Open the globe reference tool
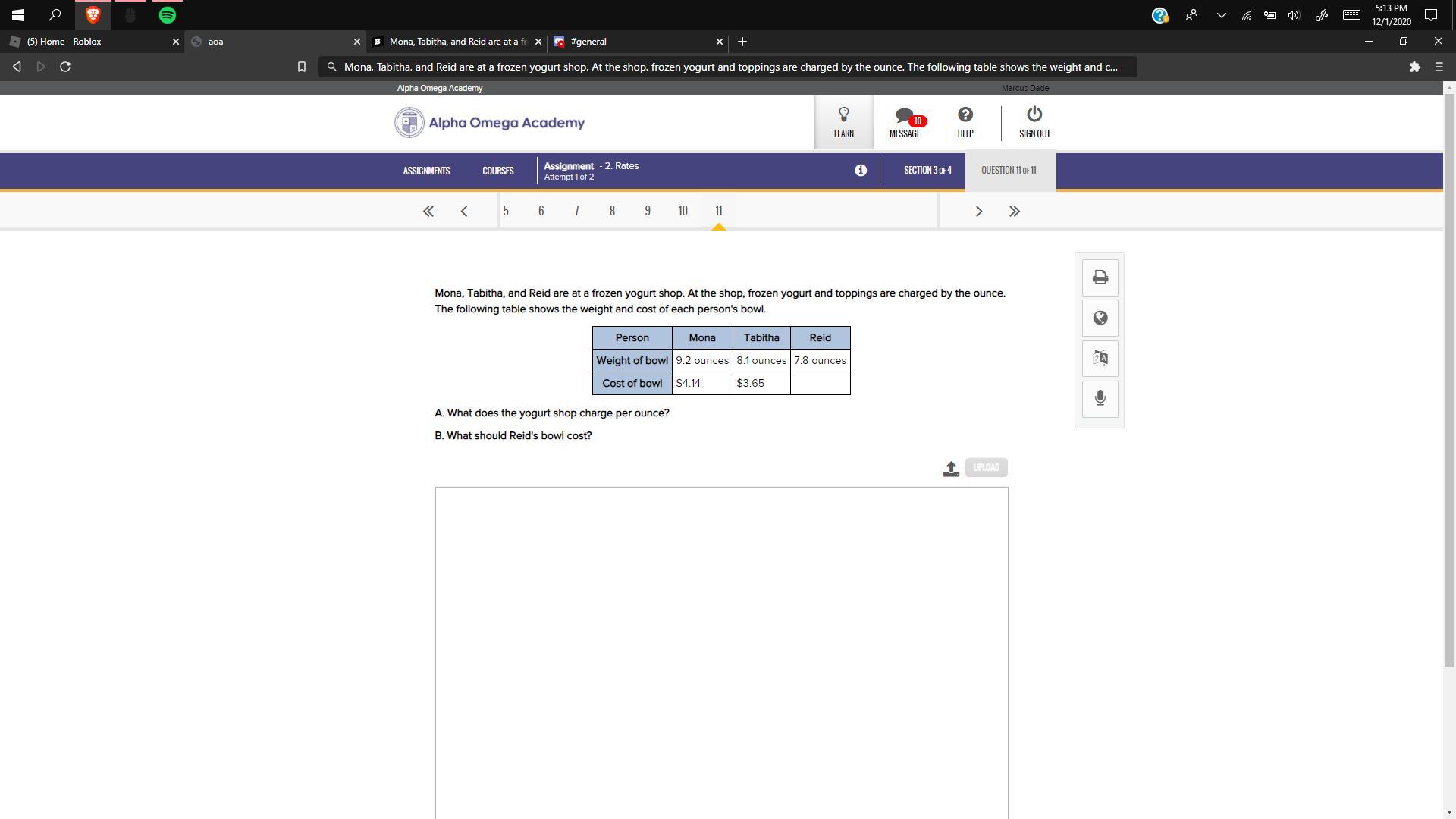Viewport: 1456px width, 819px height. (x=1100, y=318)
